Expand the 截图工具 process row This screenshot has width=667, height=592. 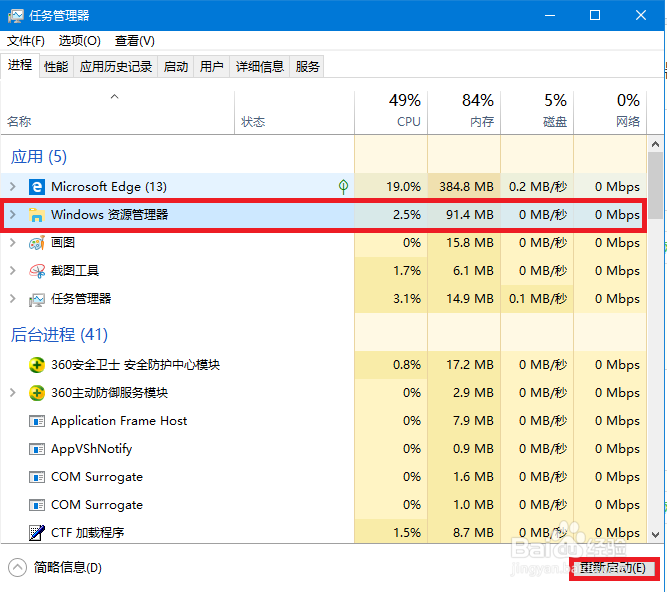pos(13,271)
